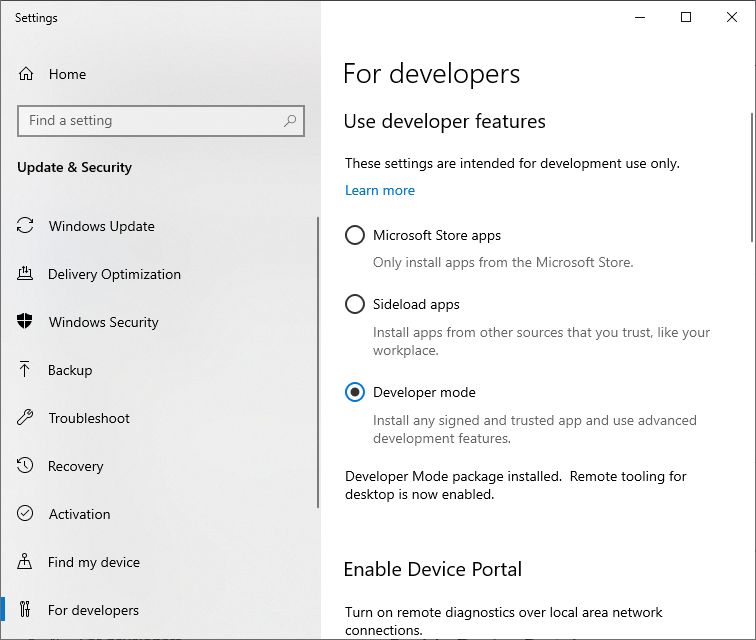Select the Developer mode radio button
Image resolution: width=756 pixels, height=640 pixels.
355,392
